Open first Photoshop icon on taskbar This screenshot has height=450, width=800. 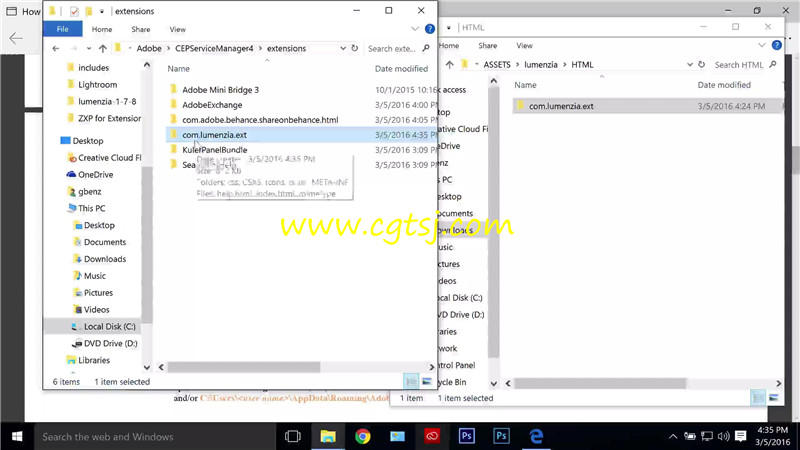tap(467, 436)
